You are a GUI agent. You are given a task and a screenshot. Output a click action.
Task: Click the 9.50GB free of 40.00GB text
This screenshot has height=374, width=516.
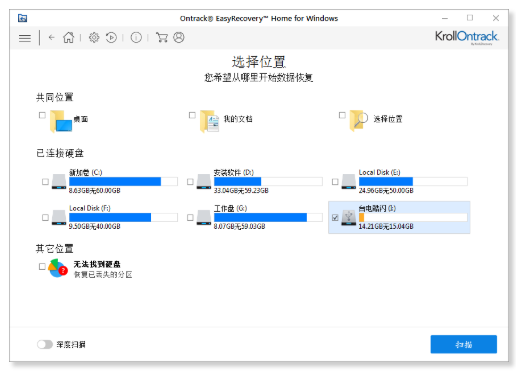click(95, 227)
